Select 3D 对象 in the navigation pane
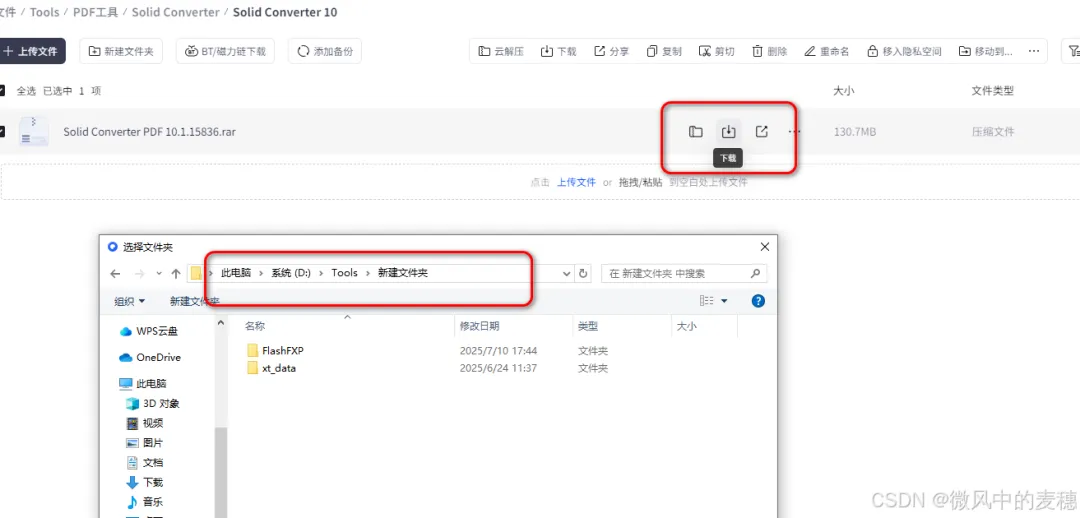Viewport: 1080px width, 518px height. 152,404
